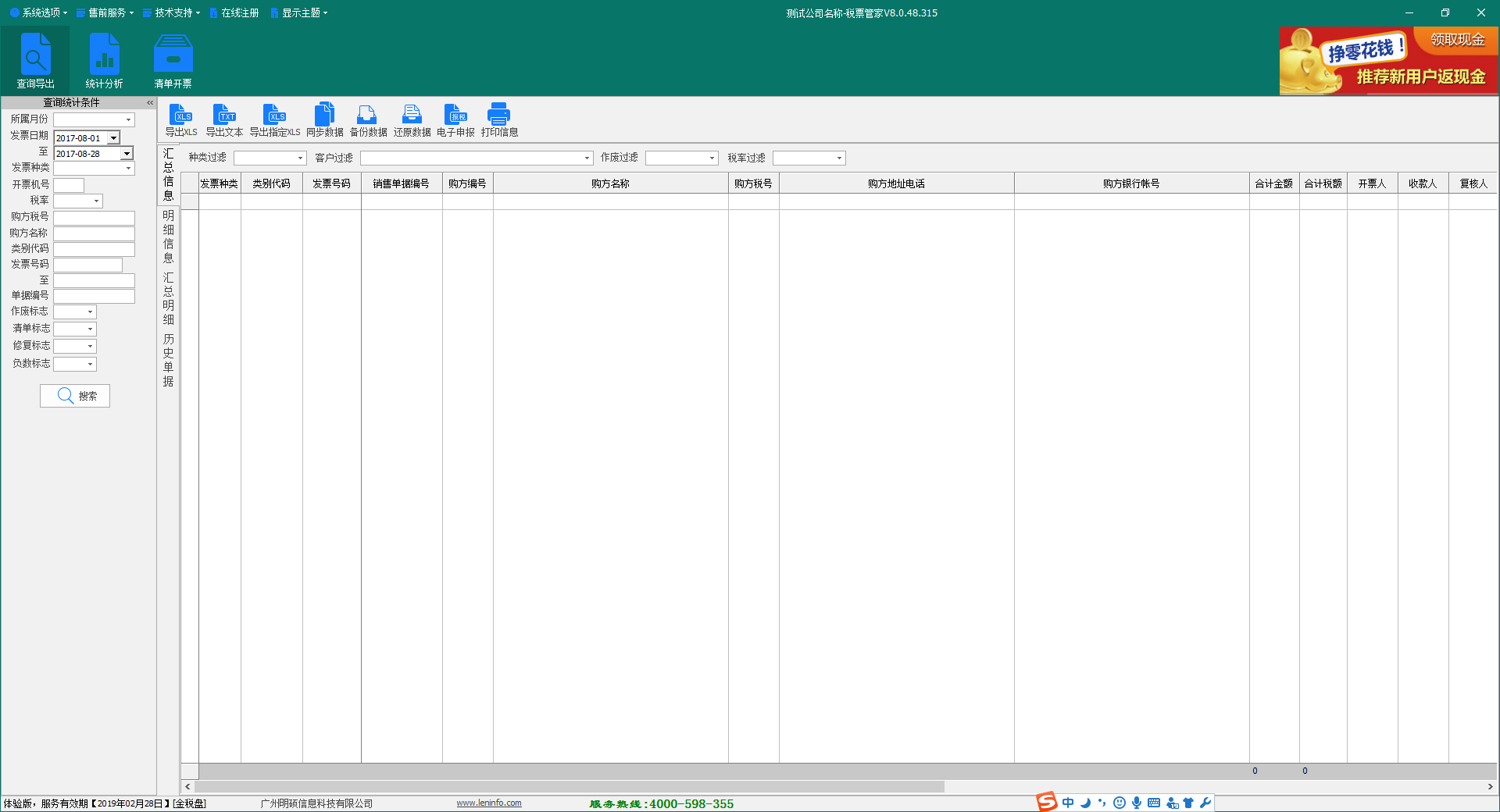Click the scroll-left arrow below the table

click(187, 786)
